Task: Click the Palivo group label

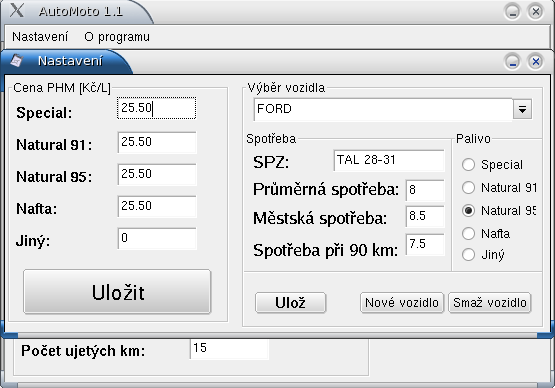Action: [x=473, y=139]
